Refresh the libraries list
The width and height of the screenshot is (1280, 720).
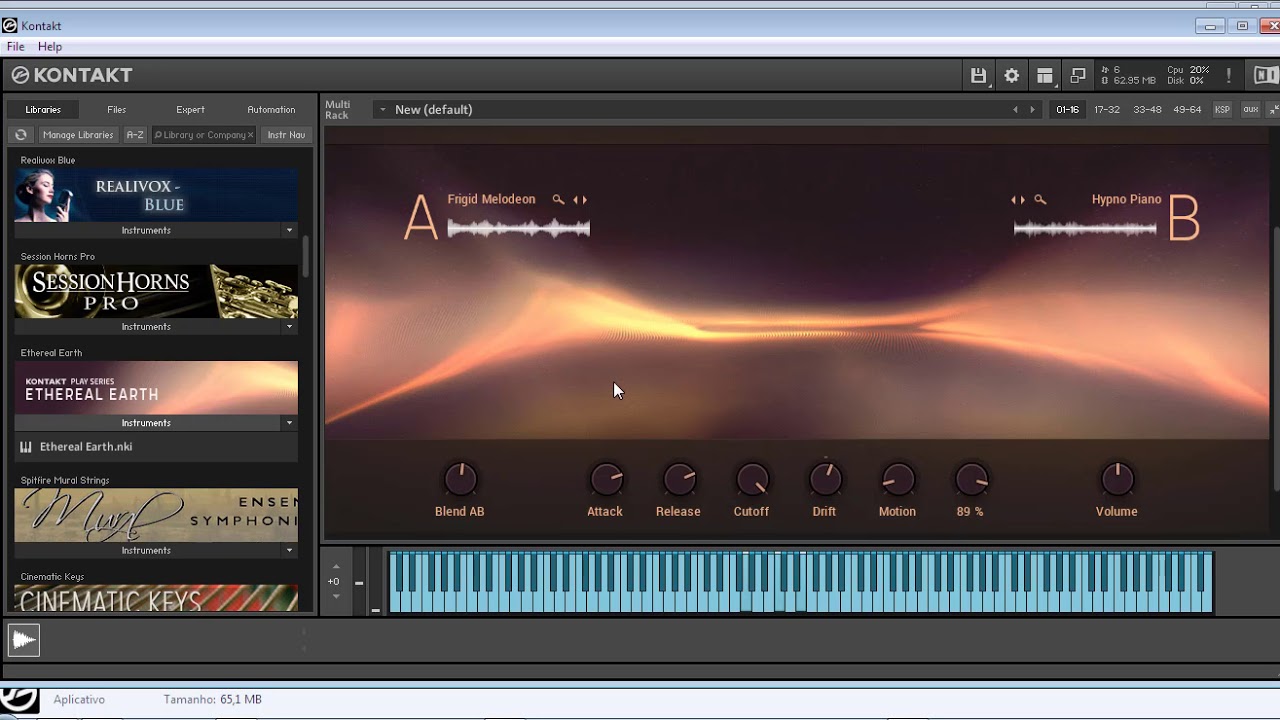[x=20, y=135]
